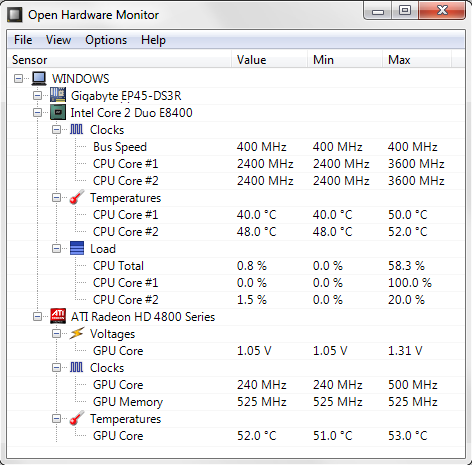Screen dimensions: 472x465
Task: Open the Options menu
Action: point(106,40)
